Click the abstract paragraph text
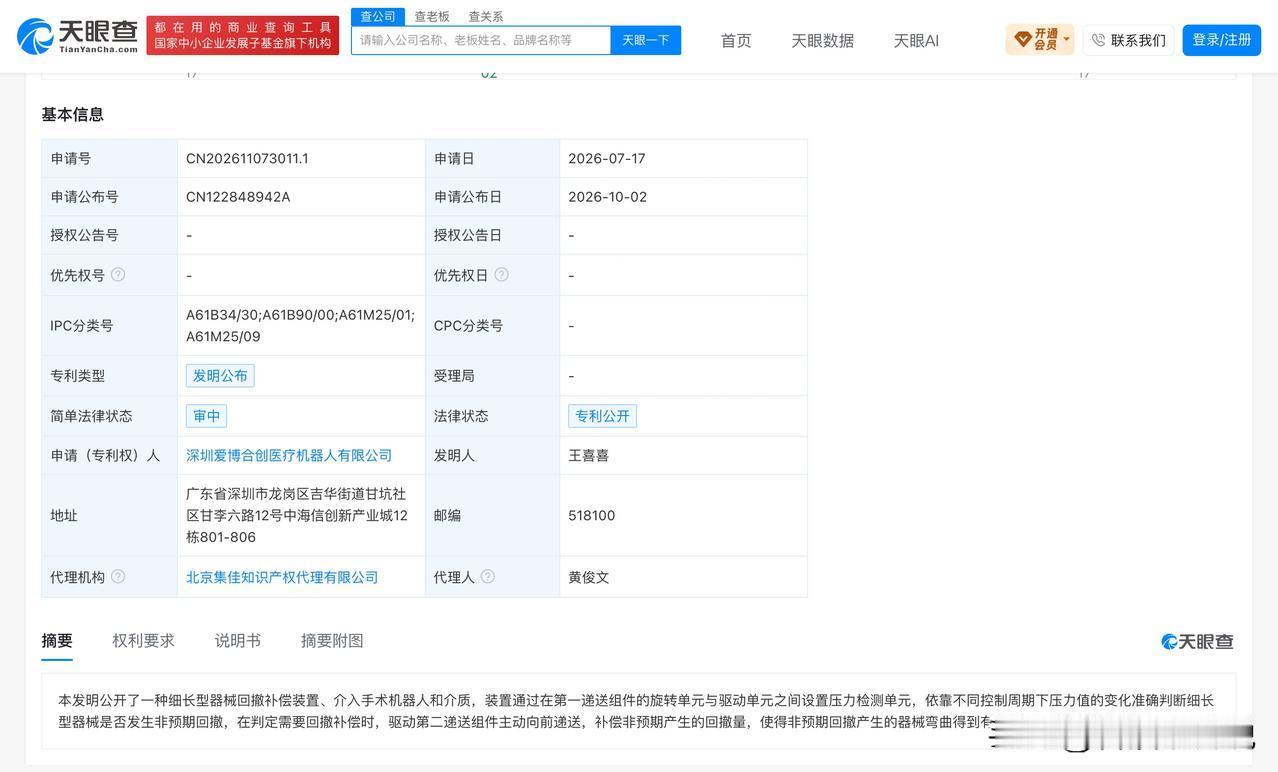Image resolution: width=1278 pixels, height=772 pixels. [x=638, y=711]
